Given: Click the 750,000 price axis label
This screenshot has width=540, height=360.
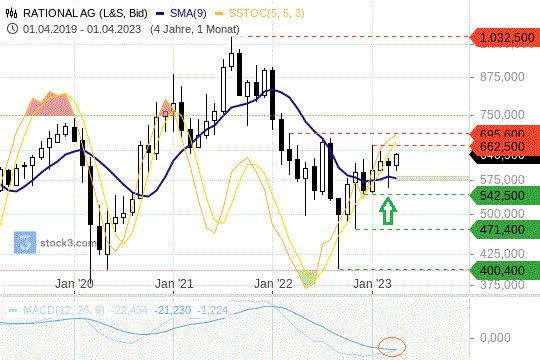Looking at the screenshot, I should click(x=502, y=115).
